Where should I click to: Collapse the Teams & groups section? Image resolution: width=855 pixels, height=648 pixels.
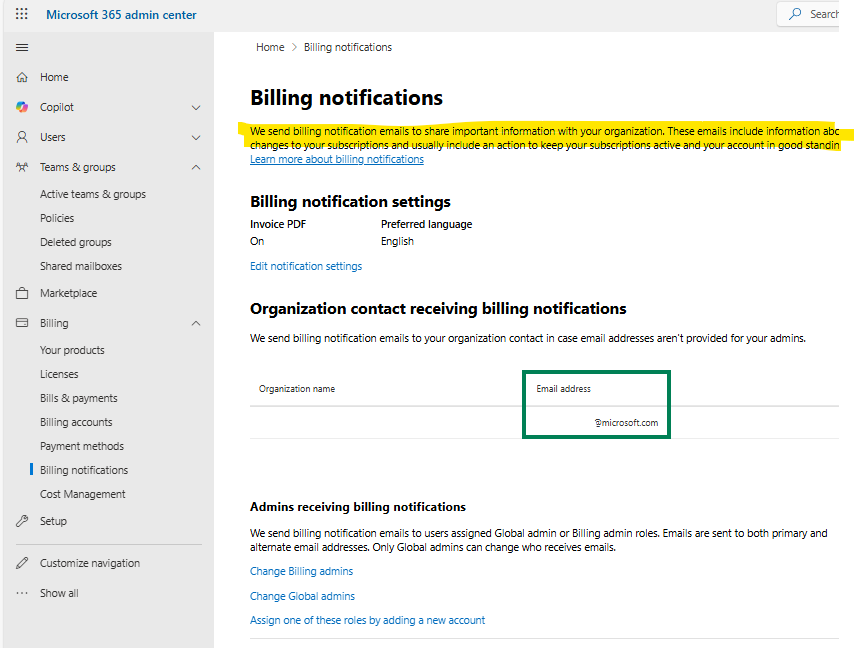click(196, 167)
